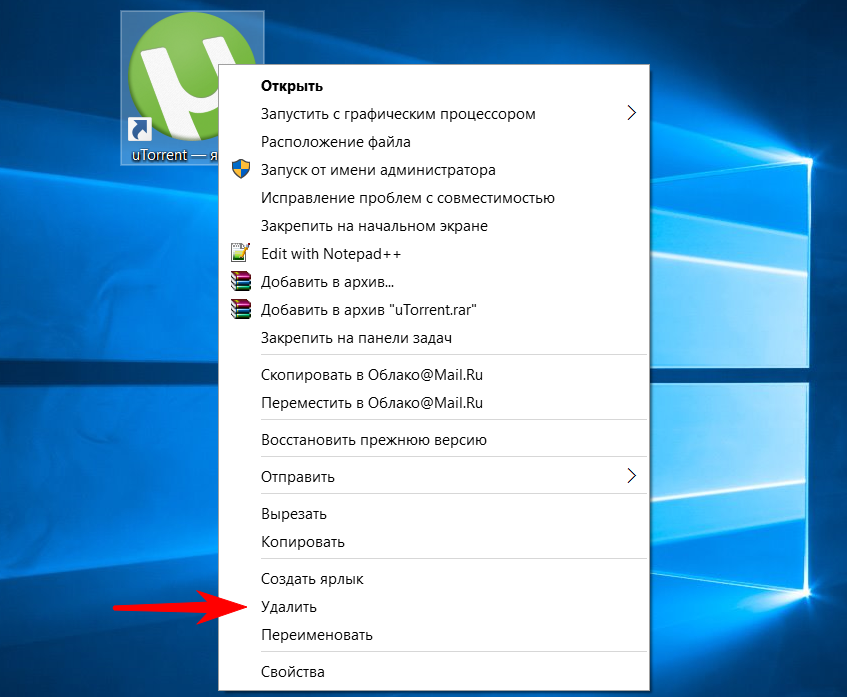
Task: Click WinRAR icon beside 'Добавить в архив...'
Action: (x=240, y=282)
